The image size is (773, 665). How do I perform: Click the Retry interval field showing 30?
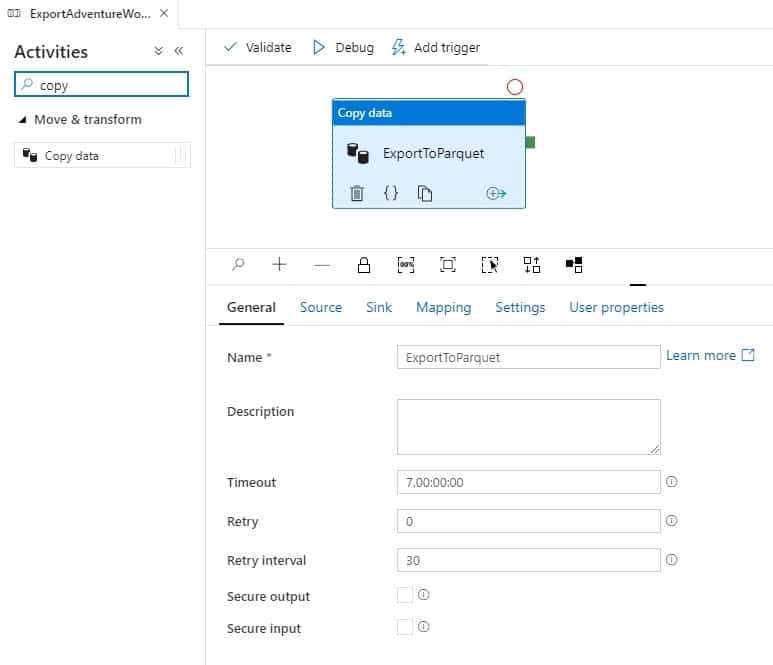coord(528,560)
